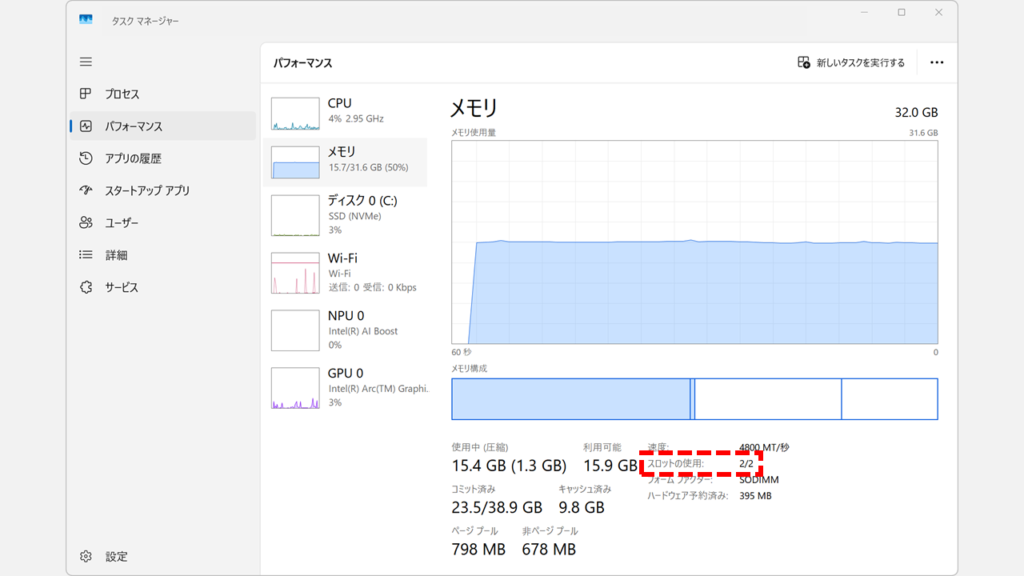This screenshot has height=576, width=1024.
Task: Click the 設定 gear icon
Action: pyautogui.click(x=86, y=556)
